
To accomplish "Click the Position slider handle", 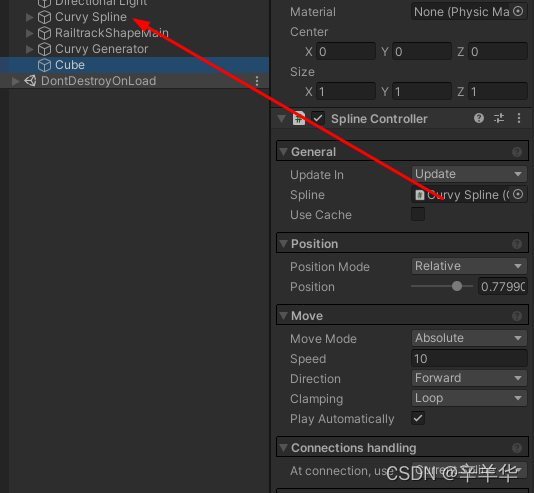I will click(x=457, y=286).
